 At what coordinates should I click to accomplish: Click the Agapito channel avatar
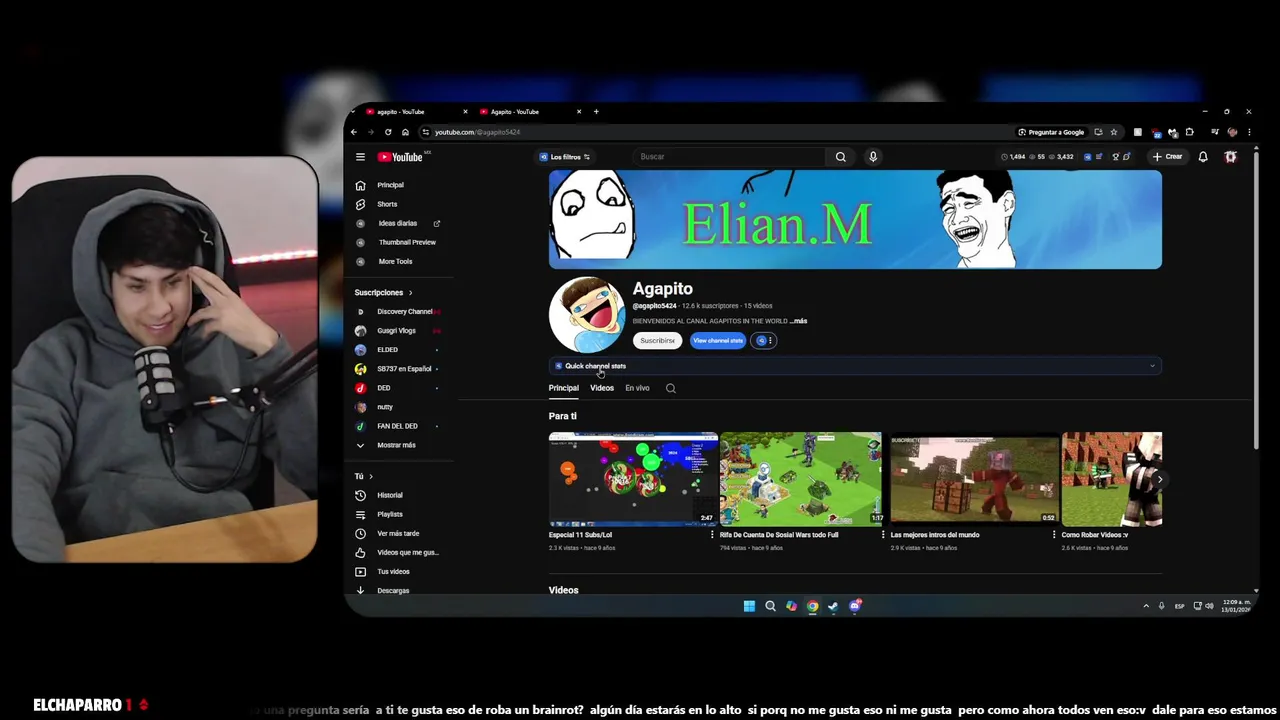pyautogui.click(x=587, y=314)
